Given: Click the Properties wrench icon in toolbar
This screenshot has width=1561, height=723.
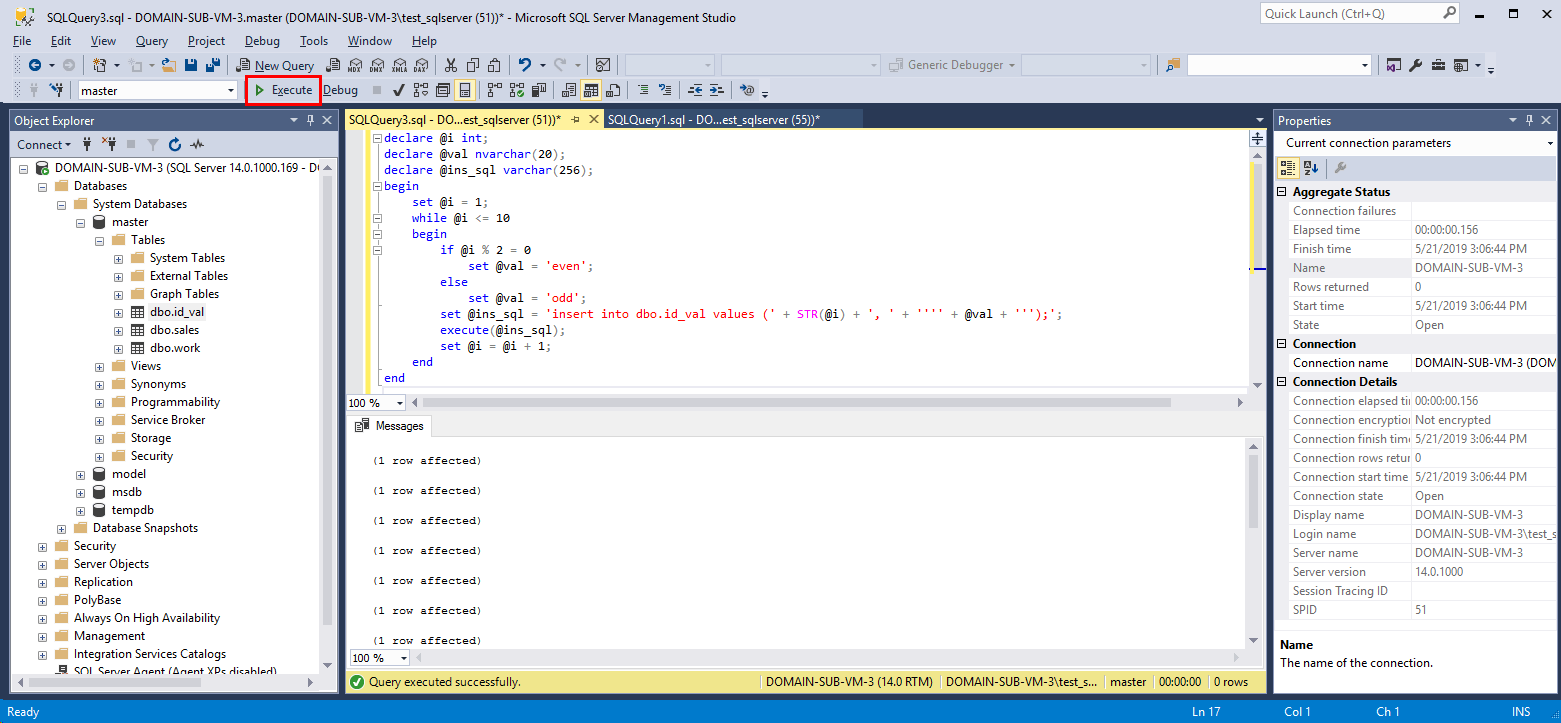Looking at the screenshot, I should click(x=1415, y=65).
